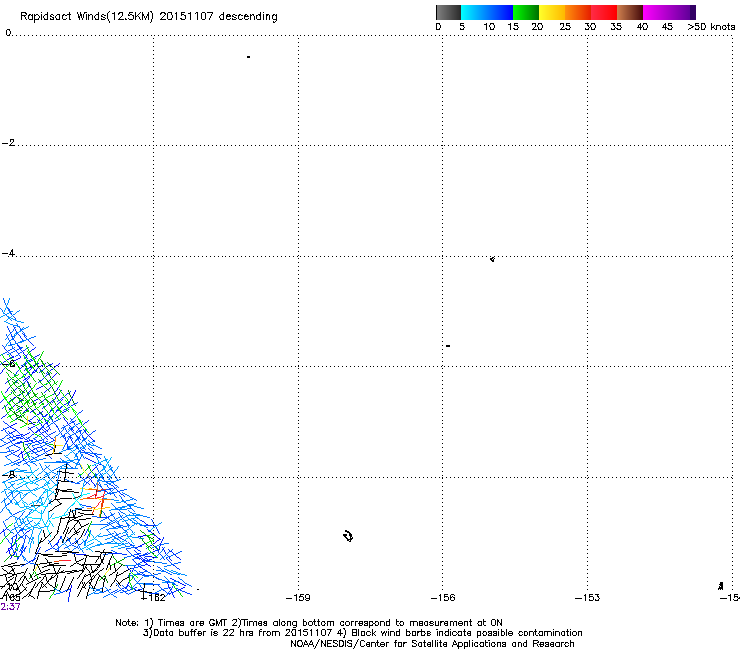
Task: Click the 'Times are GMT' note line
Action: point(309,623)
